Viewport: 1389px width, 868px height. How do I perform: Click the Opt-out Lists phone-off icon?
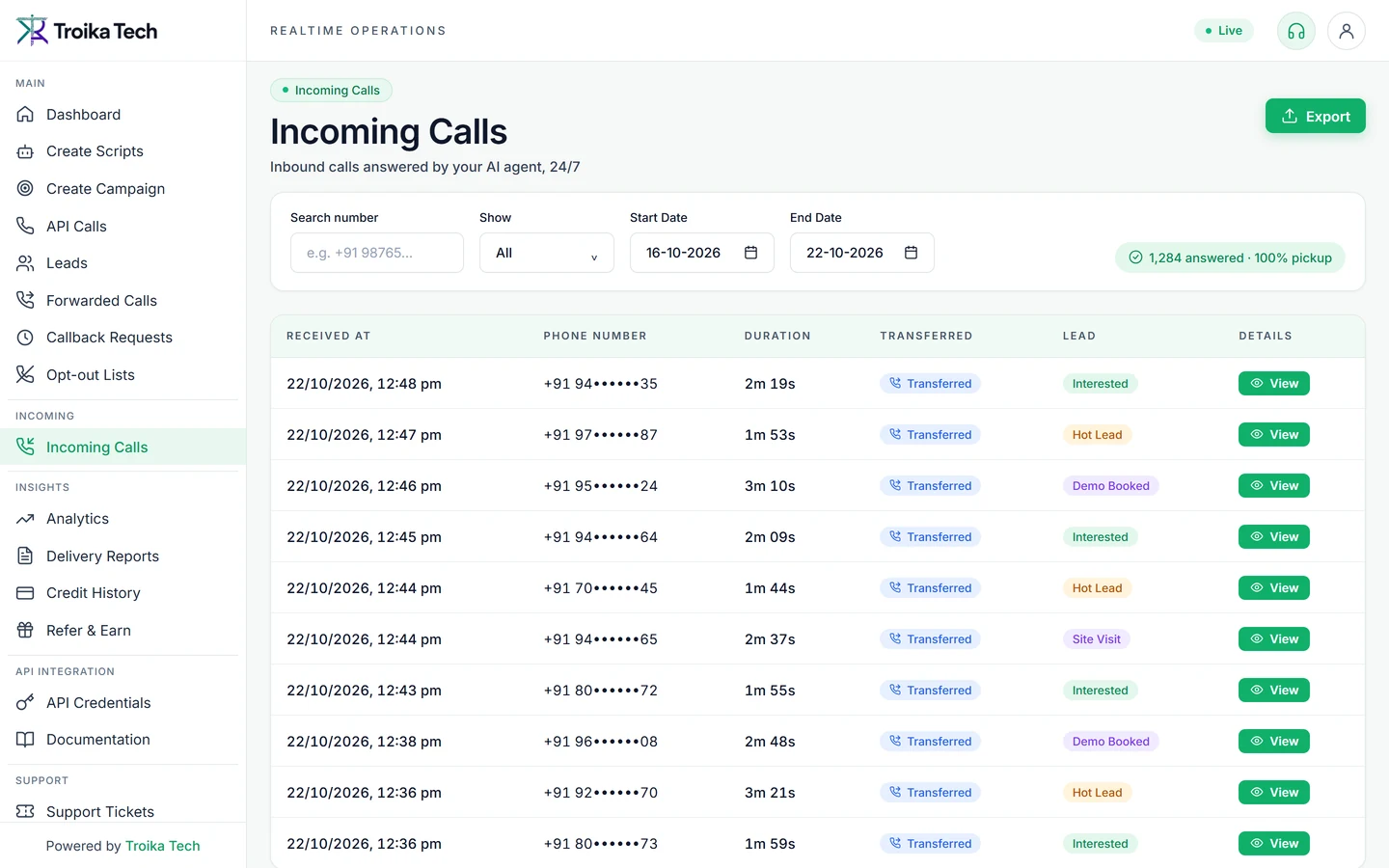click(25, 374)
